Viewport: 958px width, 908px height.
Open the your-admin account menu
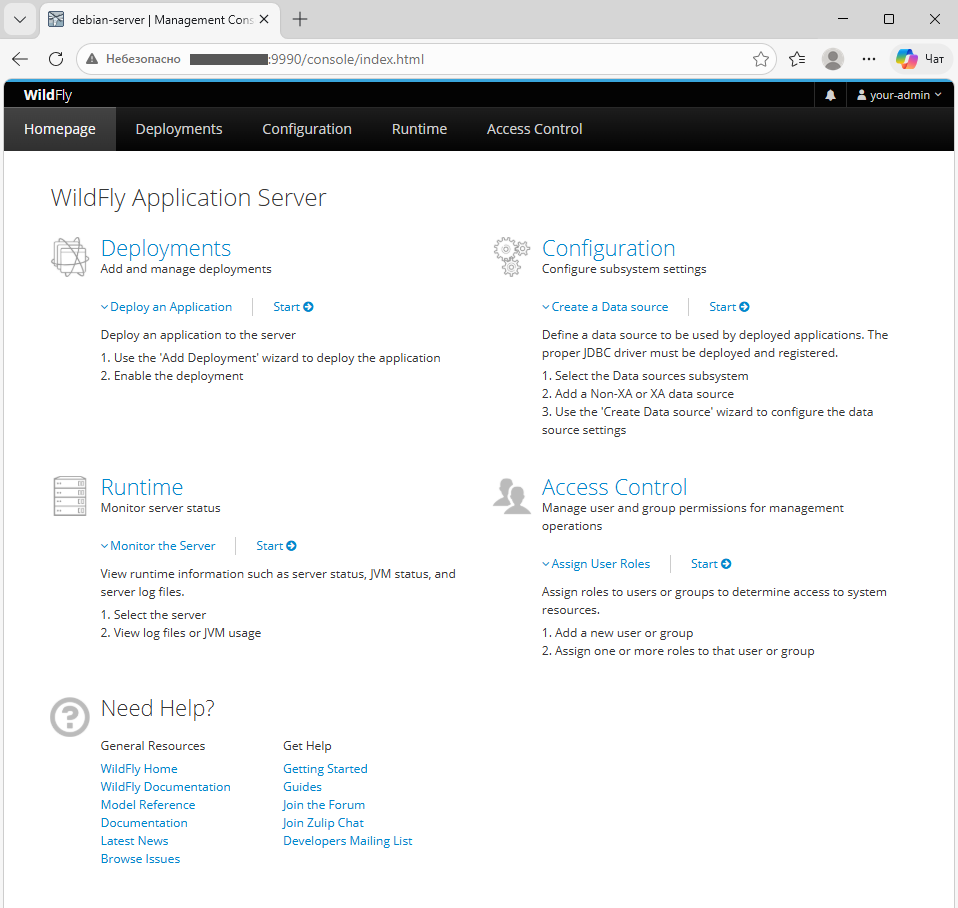(x=898, y=94)
